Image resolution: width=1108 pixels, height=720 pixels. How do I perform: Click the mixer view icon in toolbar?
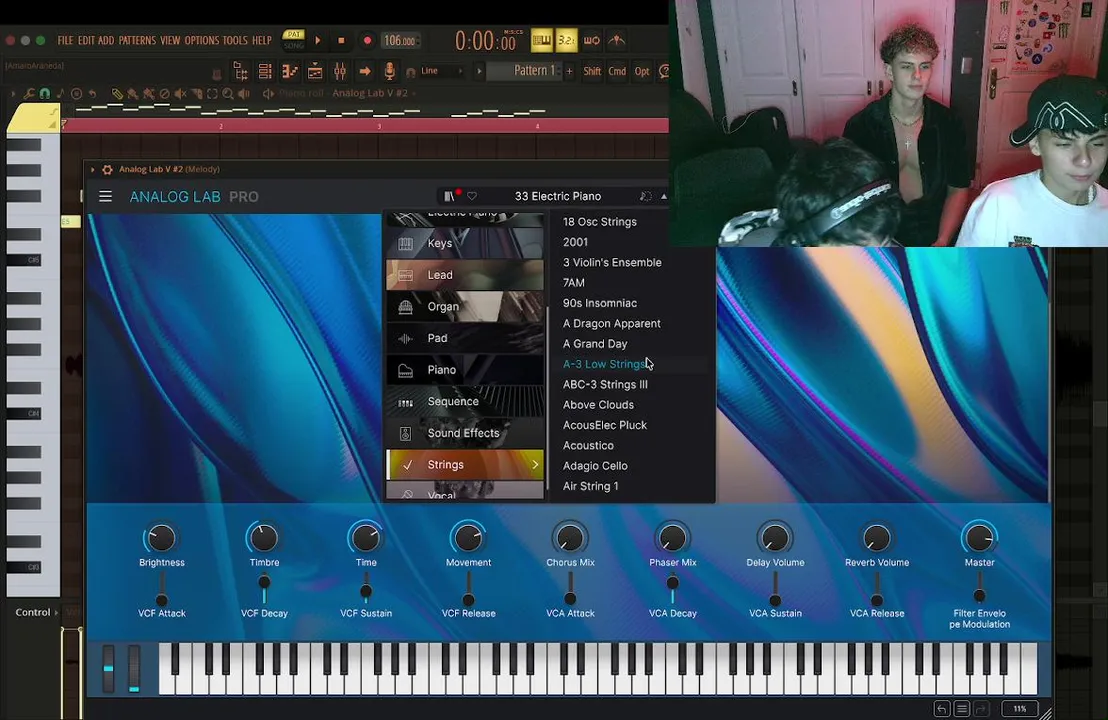pyautogui.click(x=340, y=71)
